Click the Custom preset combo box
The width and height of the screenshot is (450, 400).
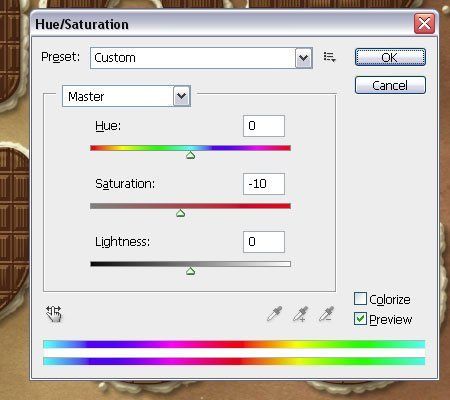pos(201,58)
